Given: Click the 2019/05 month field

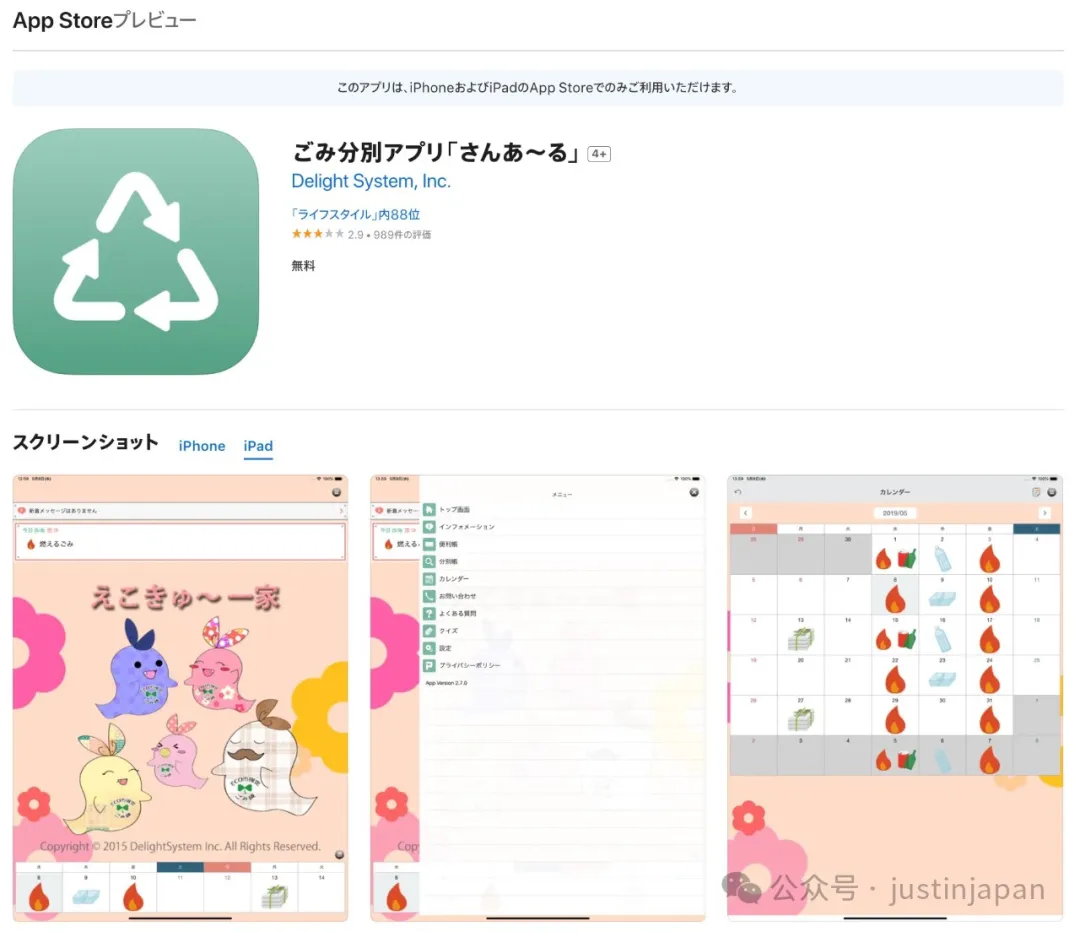Looking at the screenshot, I should point(895,513).
